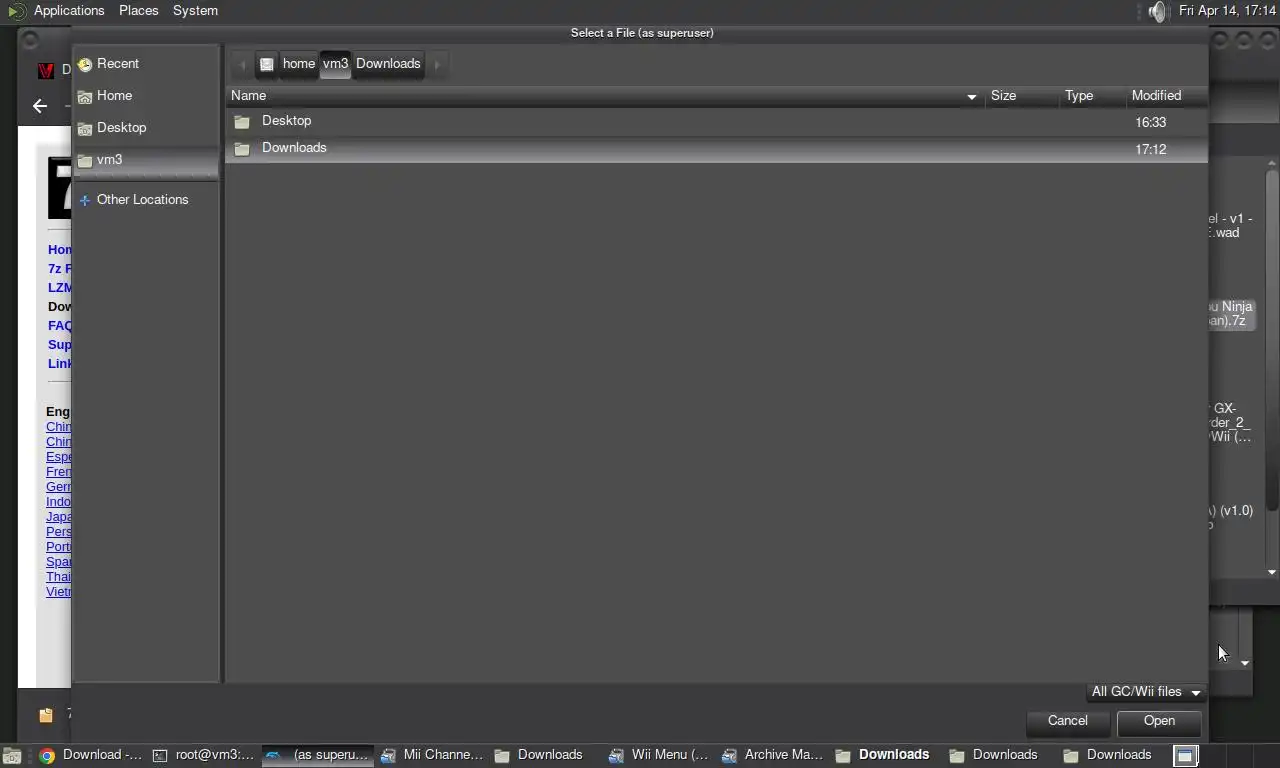Switch to the (as superu... taskbar entry
The width and height of the screenshot is (1280, 768).
pos(319,755)
